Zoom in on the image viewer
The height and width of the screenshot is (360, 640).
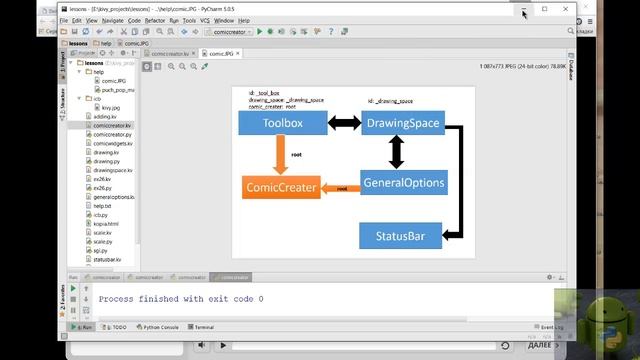pyautogui.click(x=171, y=66)
